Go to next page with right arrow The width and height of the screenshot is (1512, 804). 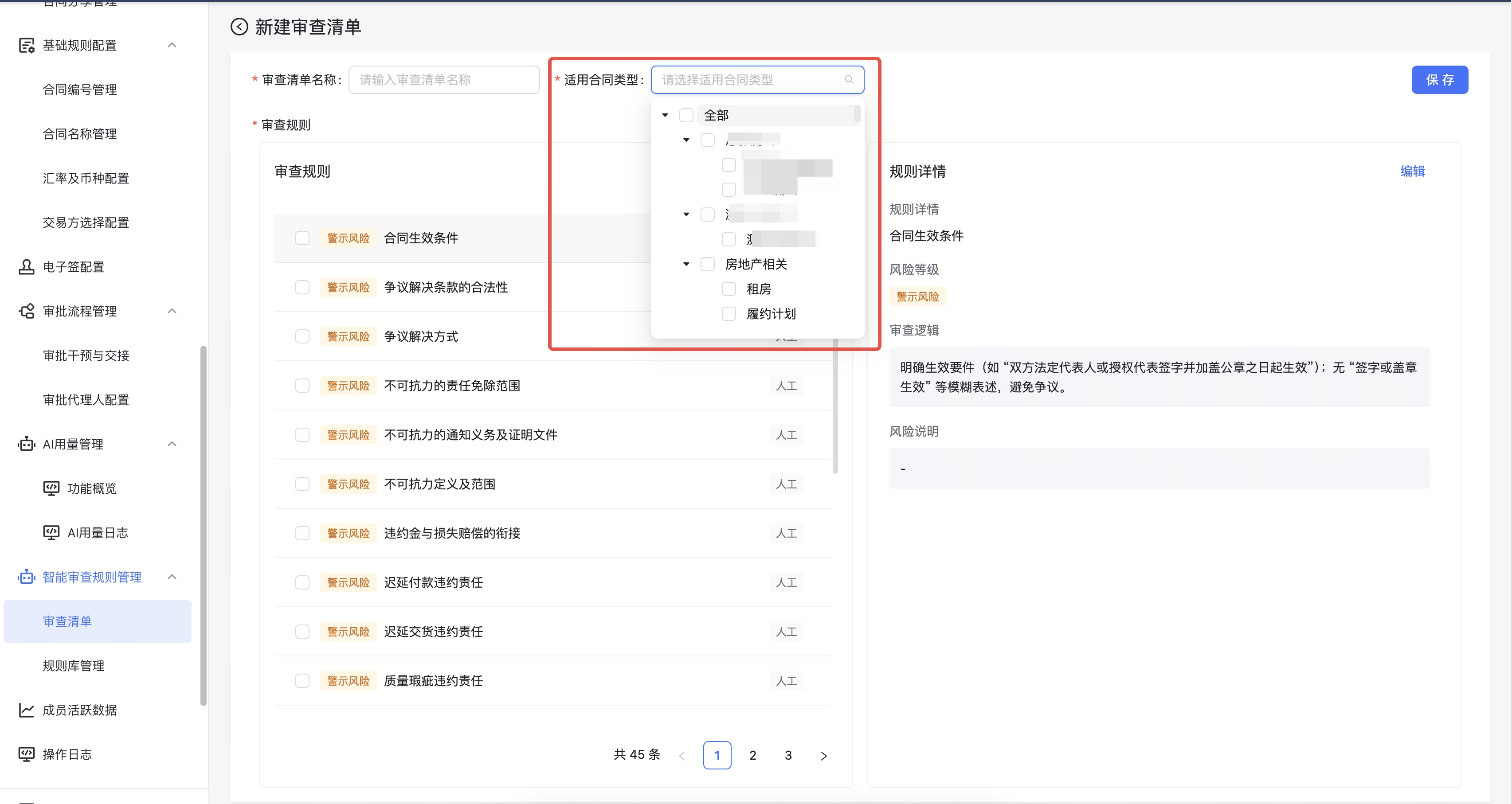click(x=823, y=756)
